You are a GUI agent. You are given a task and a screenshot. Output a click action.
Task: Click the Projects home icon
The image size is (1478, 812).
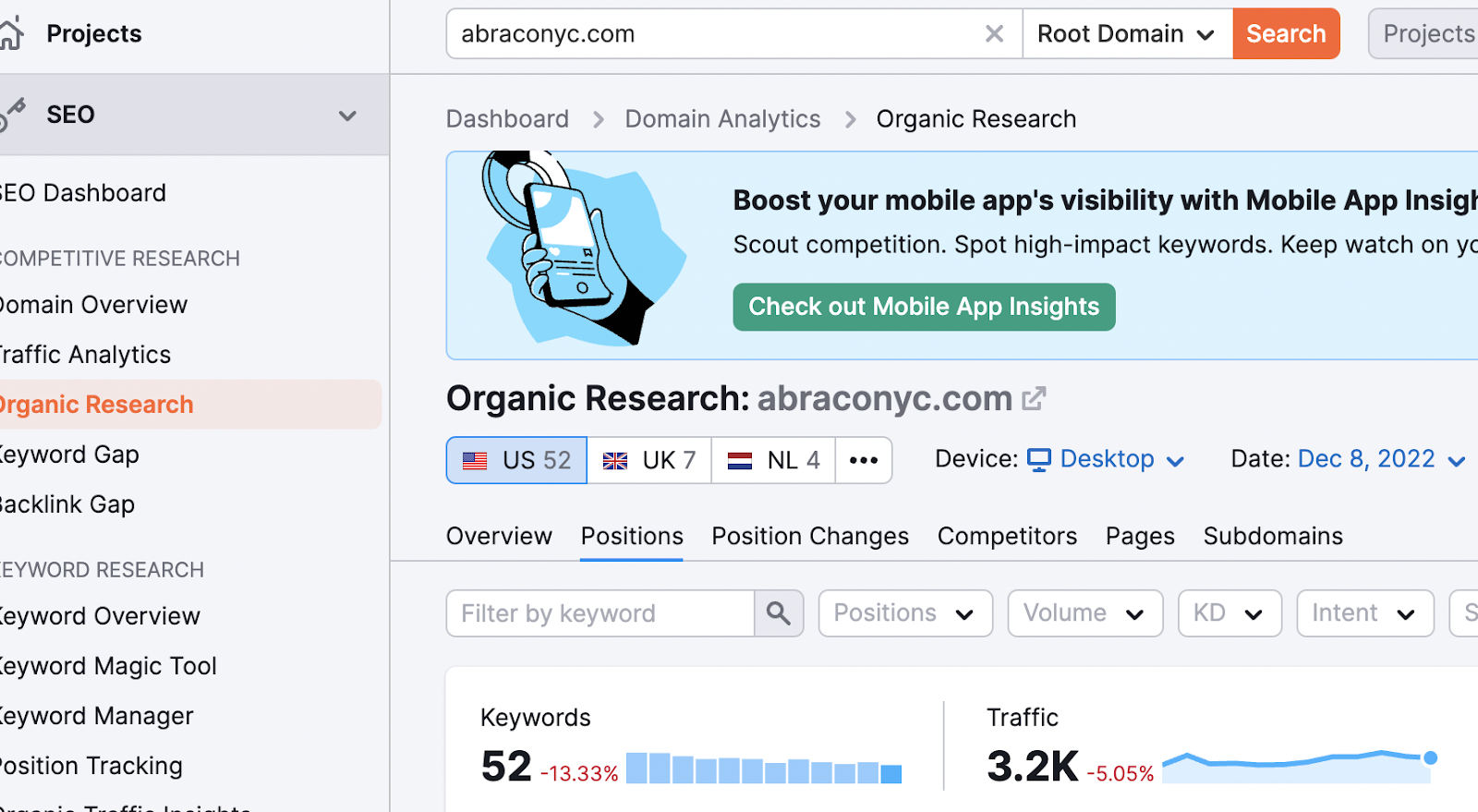click(x=11, y=34)
